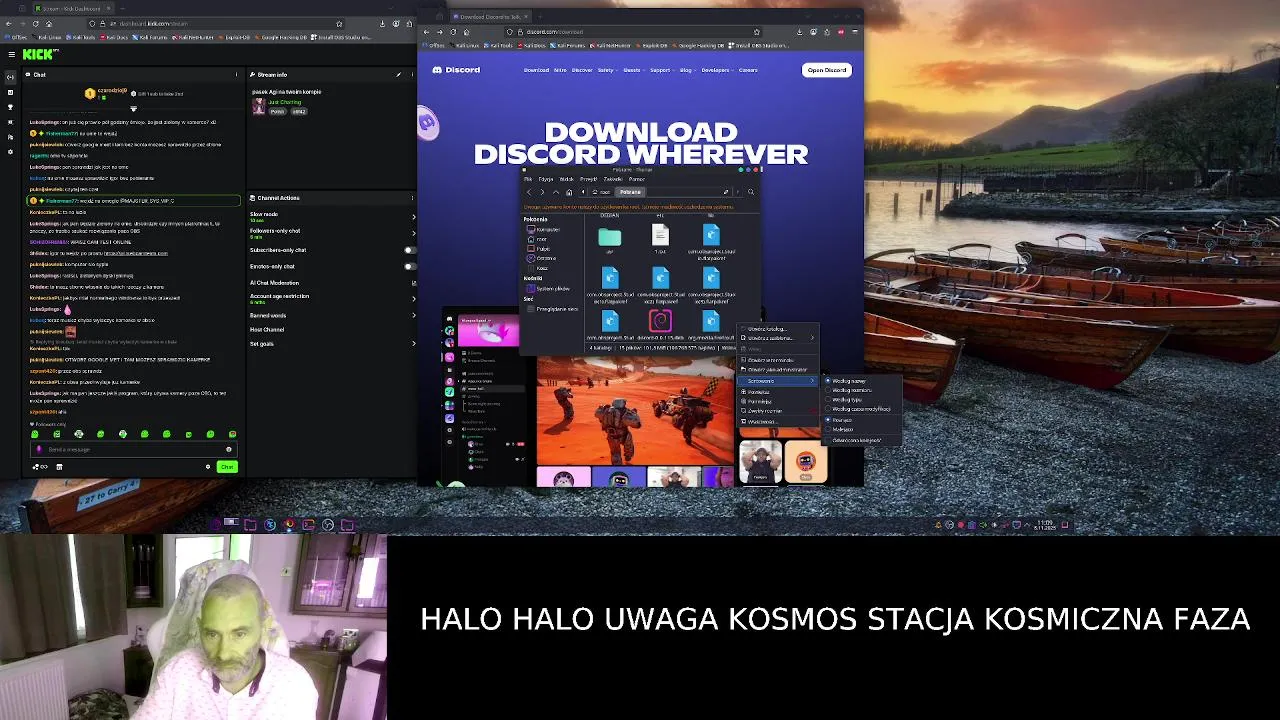Open AI Chat Moderation external link icon
The image size is (1280, 720).
coord(414,283)
